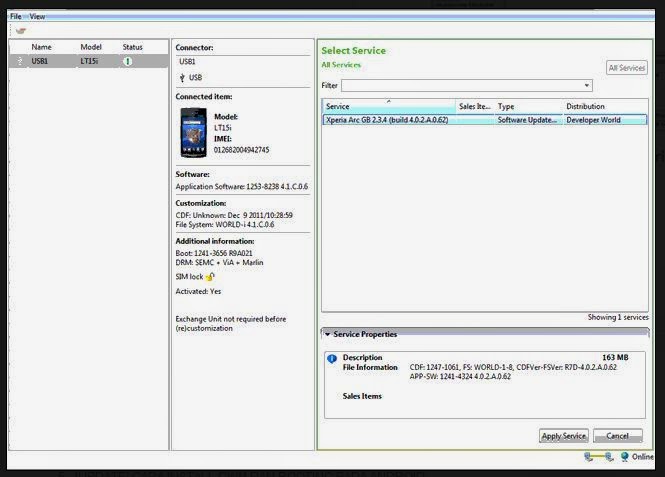Sort by the Distribution column header
665x477 pixels.
605,106
